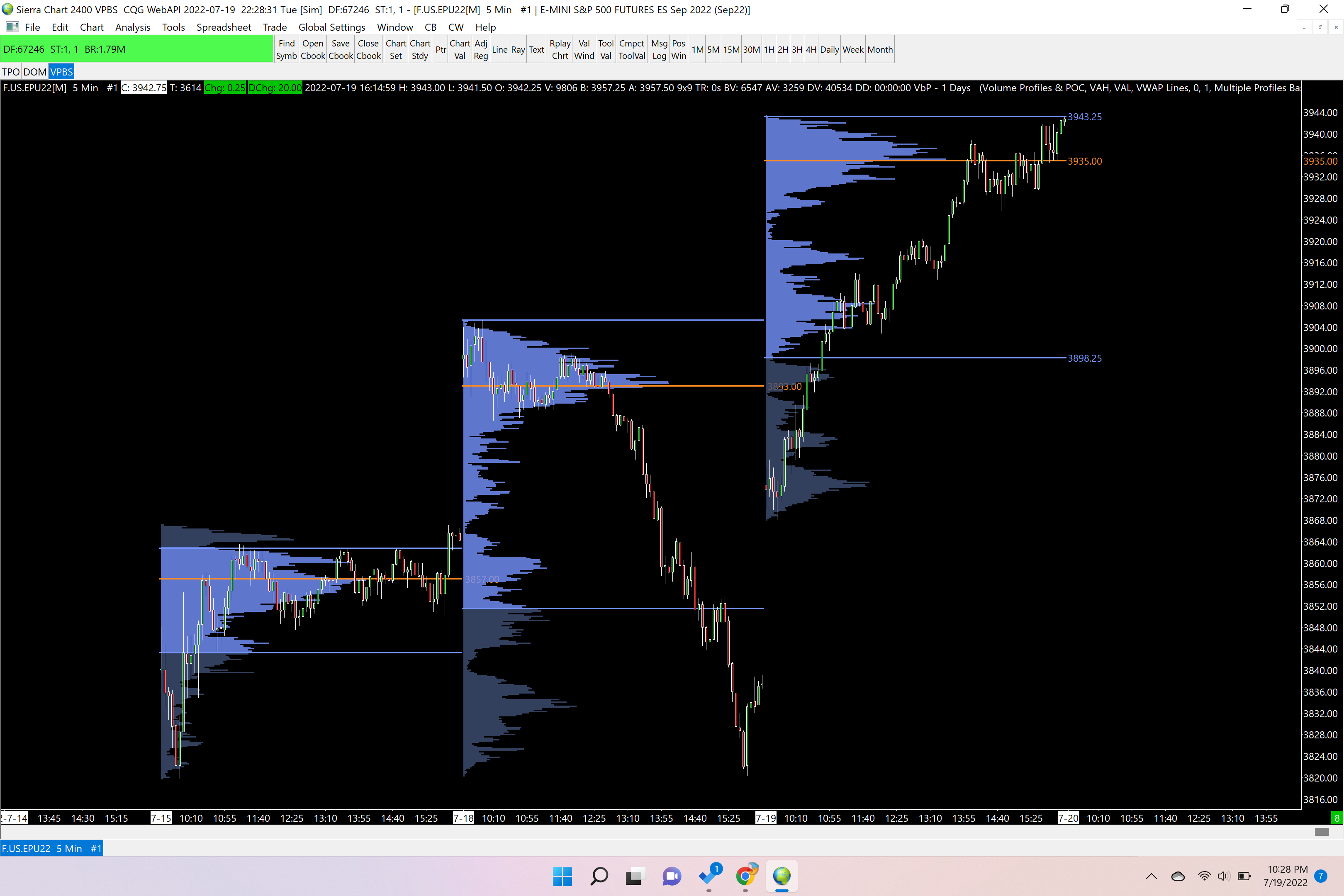The height and width of the screenshot is (896, 1344).
Task: Switch chart to Daily timeframe
Action: 829,50
